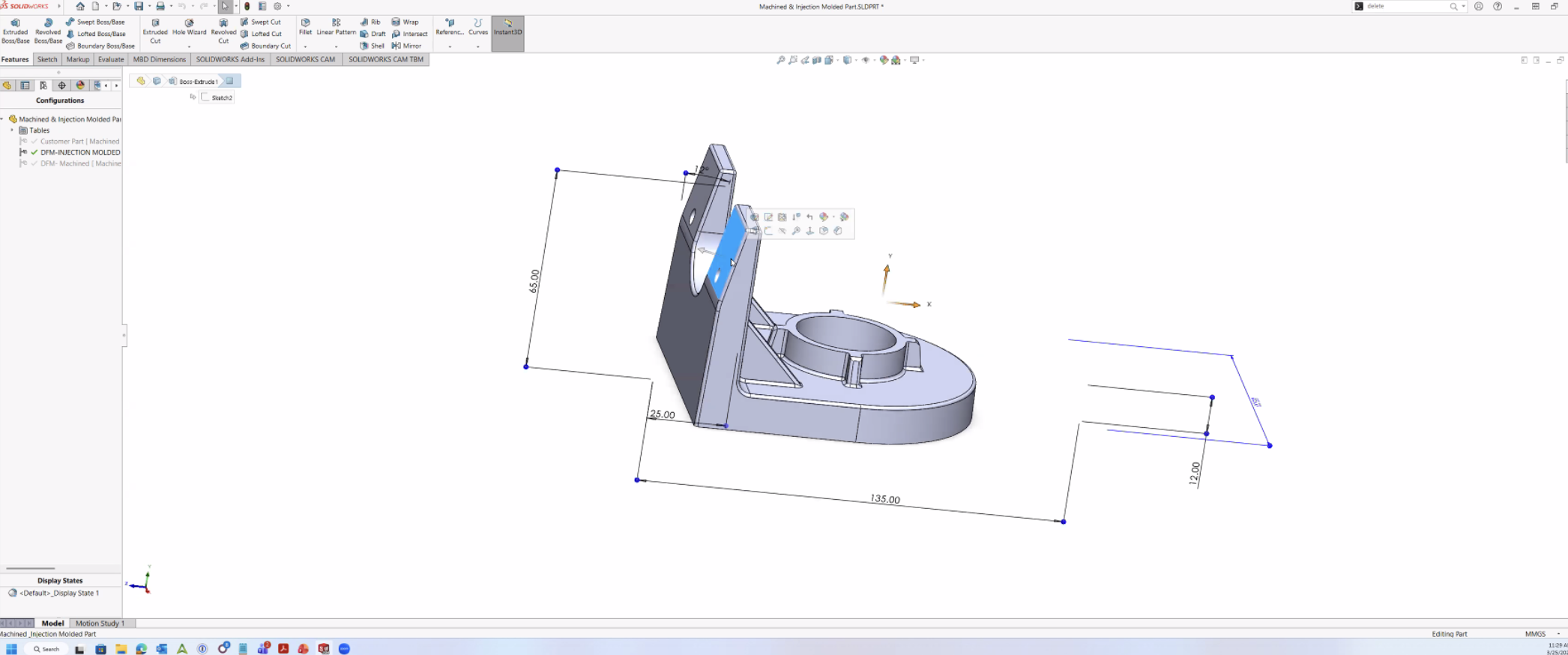This screenshot has height=655, width=1568.
Task: Open the Fillet dropdown arrow
Action: pos(305,46)
